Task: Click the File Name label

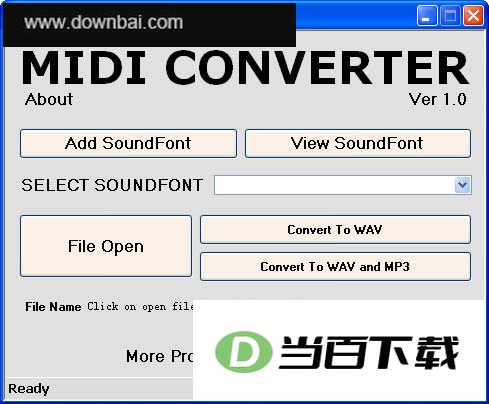Action: pos(53,307)
